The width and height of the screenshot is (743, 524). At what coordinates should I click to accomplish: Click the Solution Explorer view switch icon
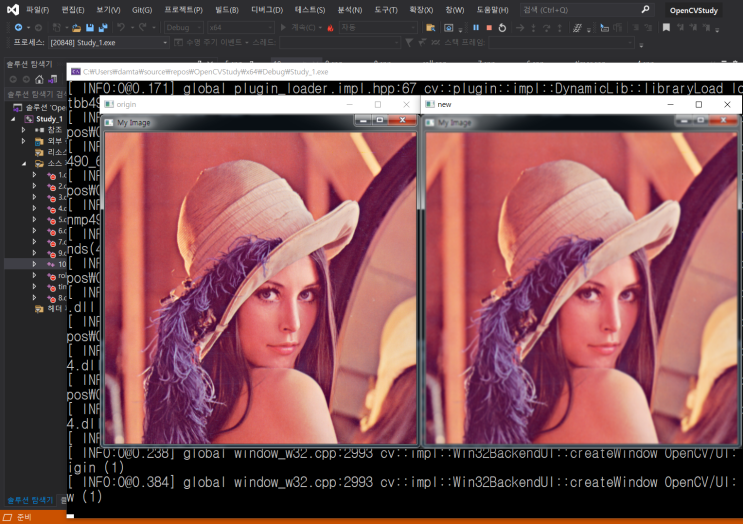click(53, 79)
